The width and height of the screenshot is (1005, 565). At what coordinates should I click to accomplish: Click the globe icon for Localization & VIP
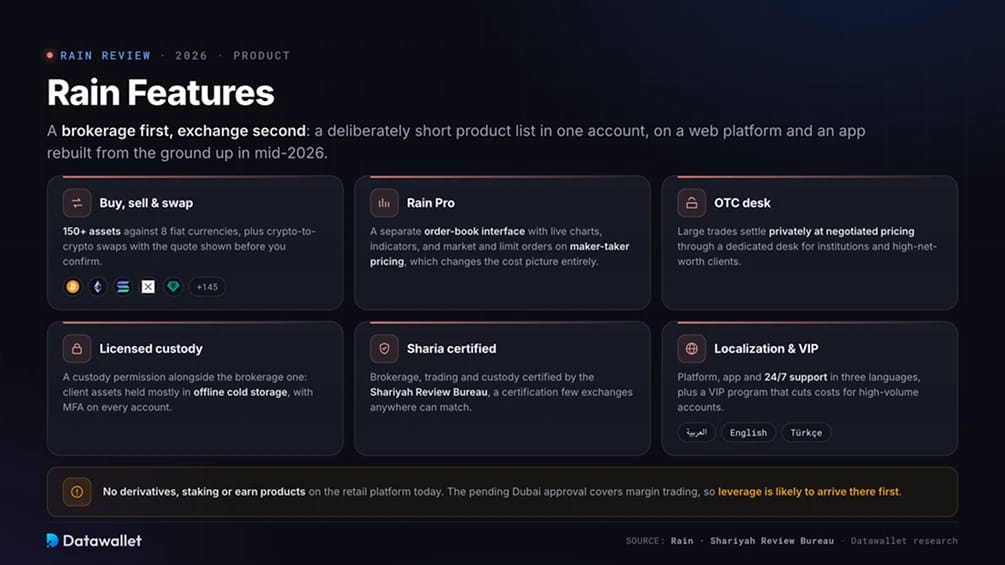[x=692, y=348]
